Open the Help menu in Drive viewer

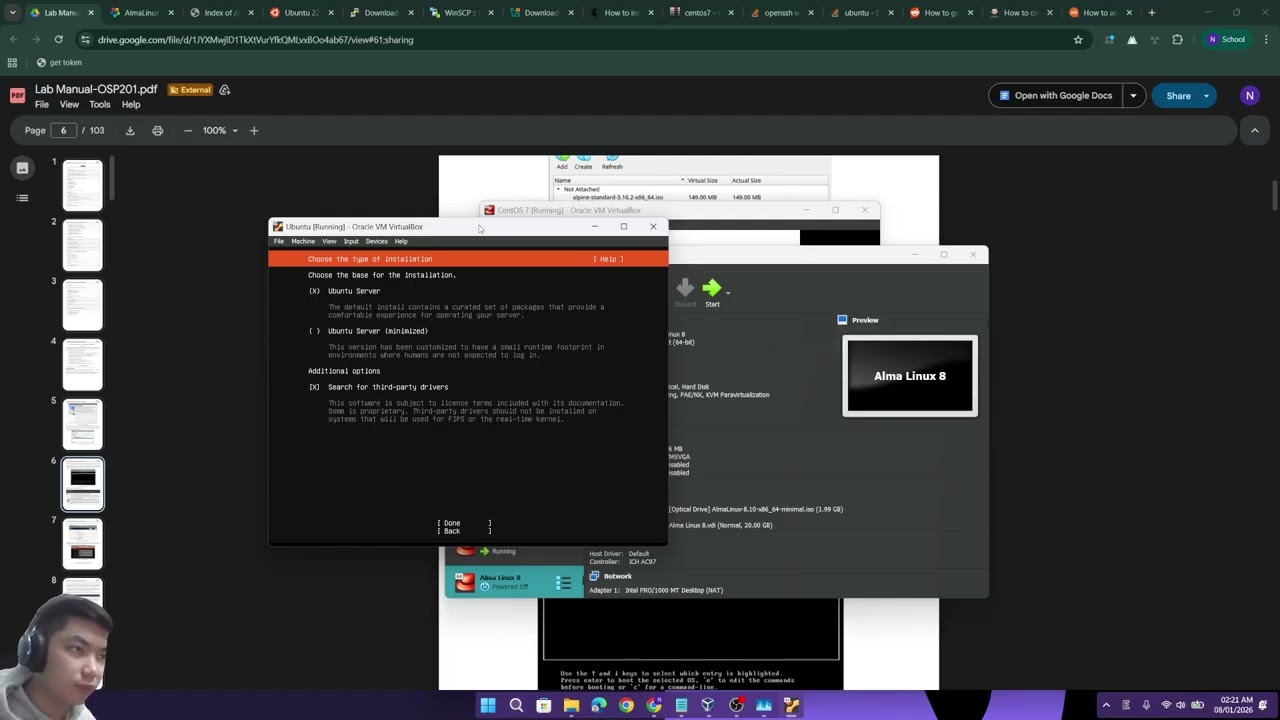tap(131, 104)
